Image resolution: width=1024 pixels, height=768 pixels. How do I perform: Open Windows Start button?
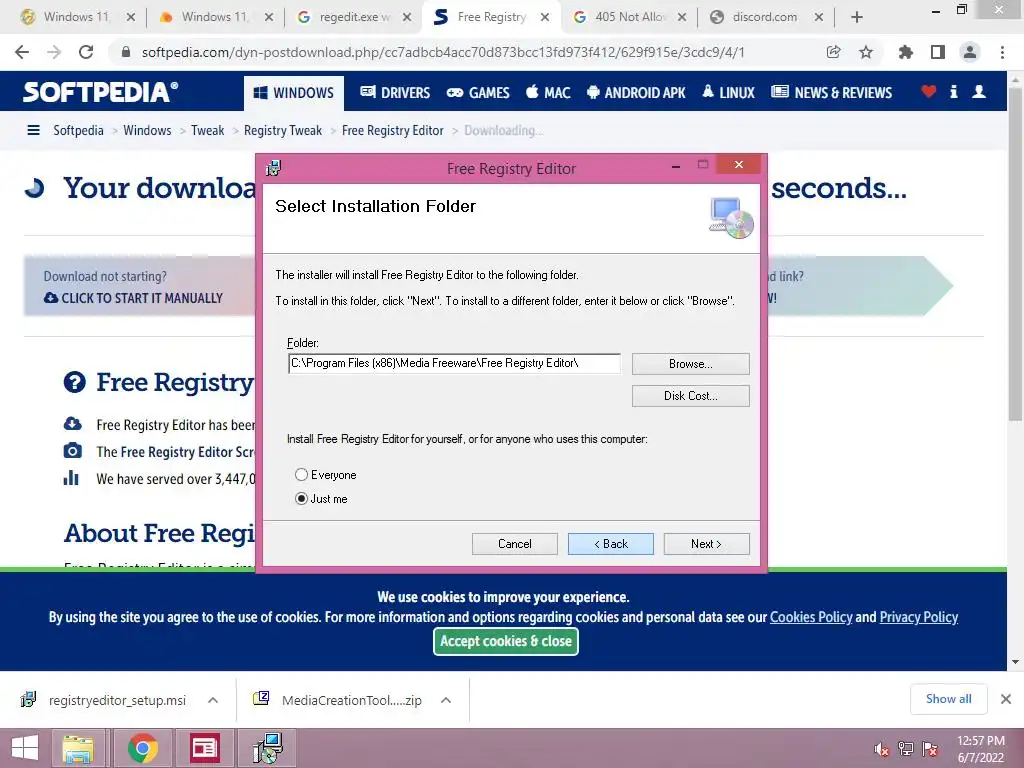(24, 748)
